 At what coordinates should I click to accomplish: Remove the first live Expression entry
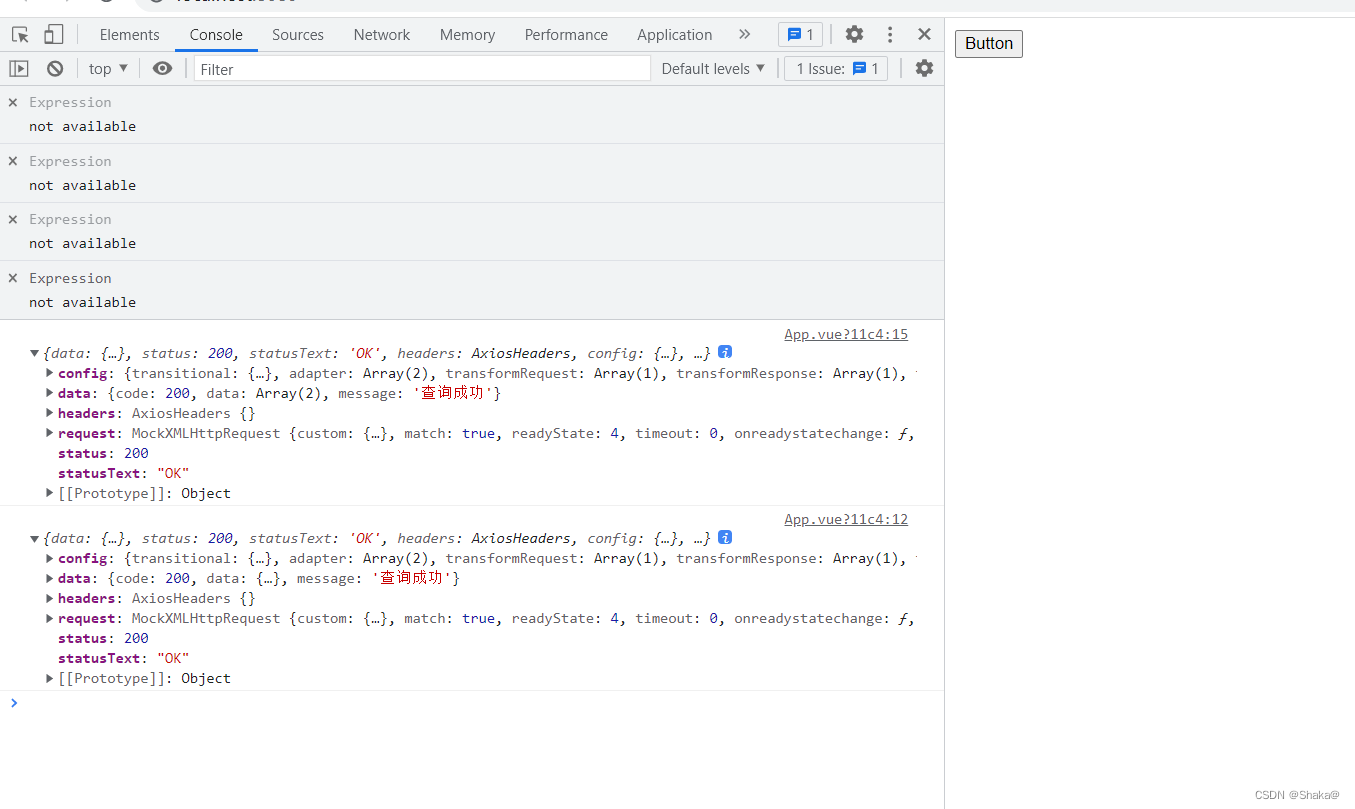pos(13,102)
